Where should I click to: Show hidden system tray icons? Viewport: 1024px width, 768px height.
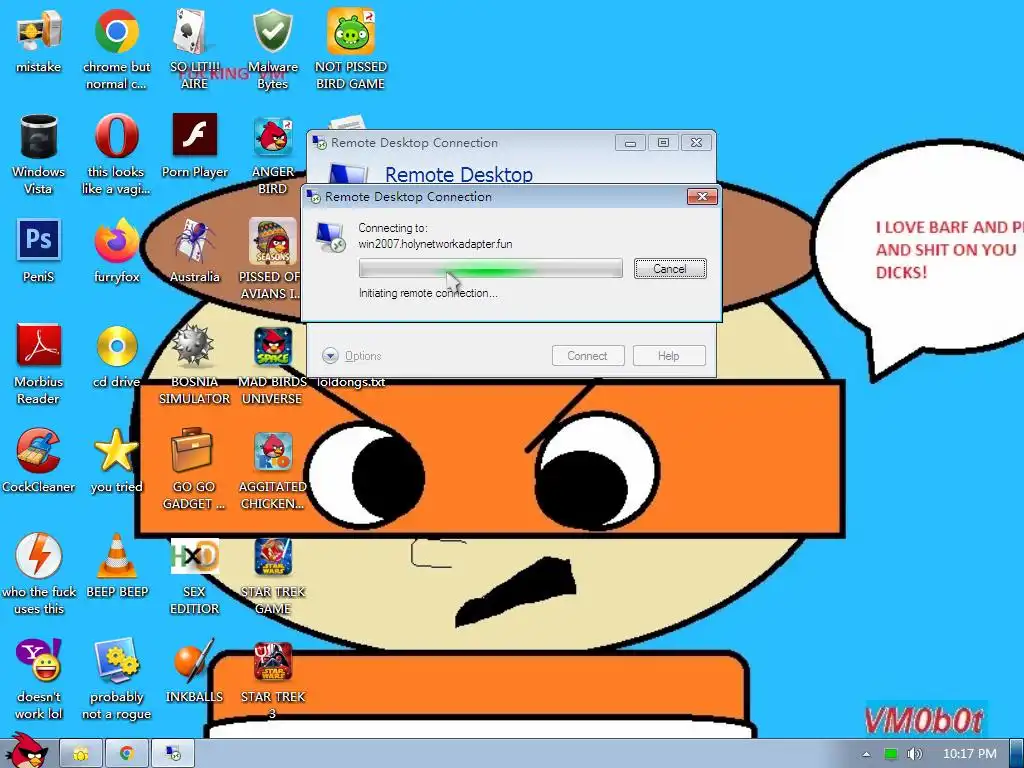pos(866,754)
